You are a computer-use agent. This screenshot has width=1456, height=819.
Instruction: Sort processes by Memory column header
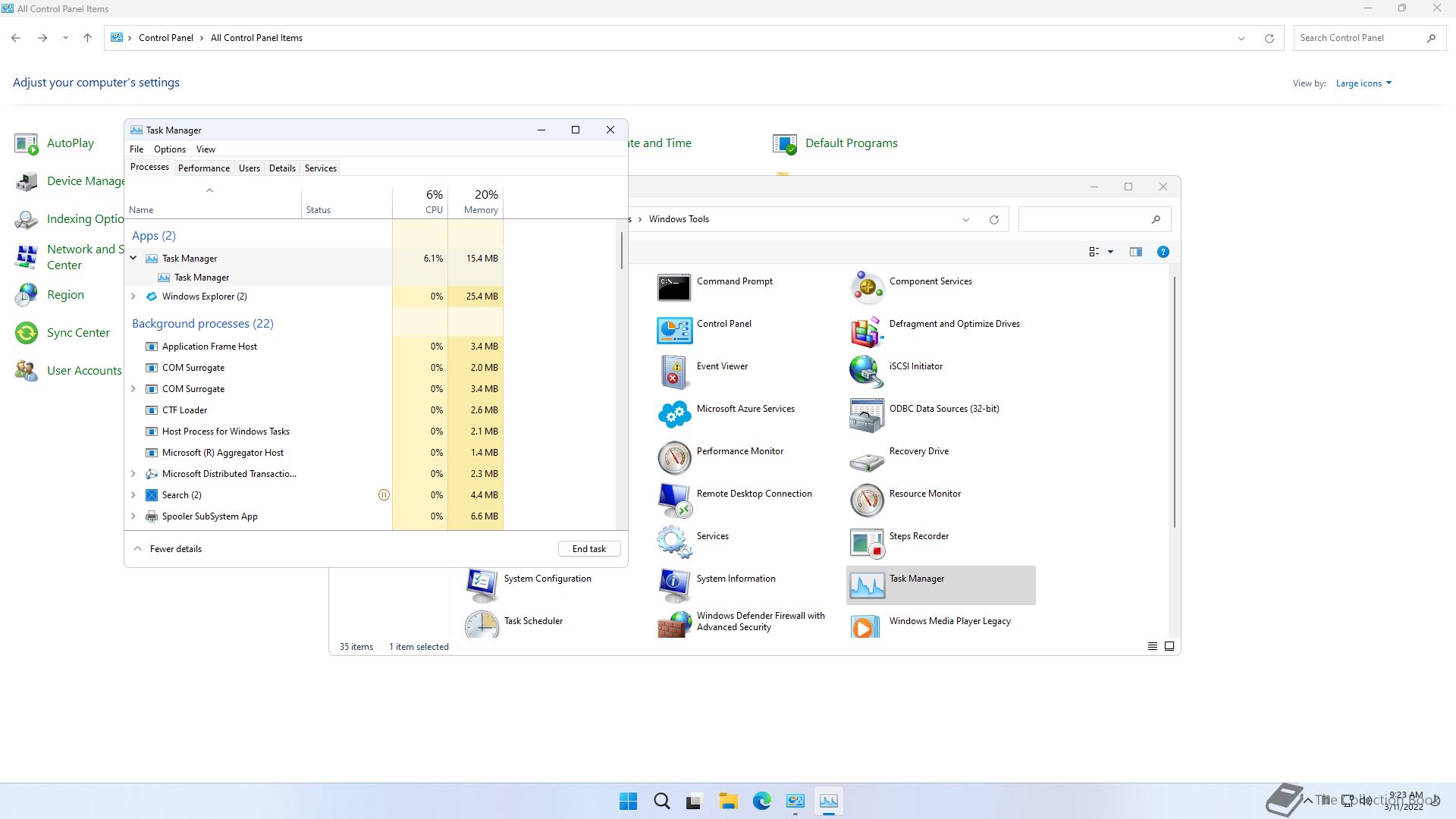(x=475, y=202)
